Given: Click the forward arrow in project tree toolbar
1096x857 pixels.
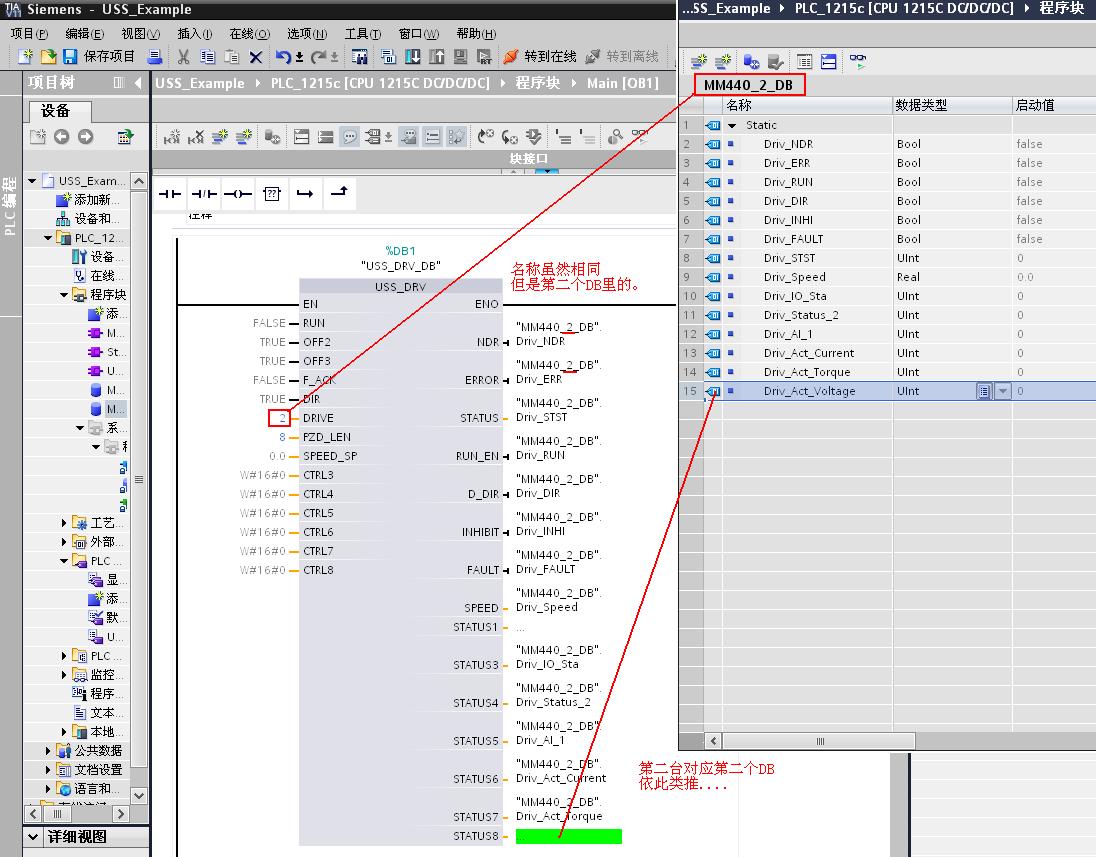Looking at the screenshot, I should [85, 137].
